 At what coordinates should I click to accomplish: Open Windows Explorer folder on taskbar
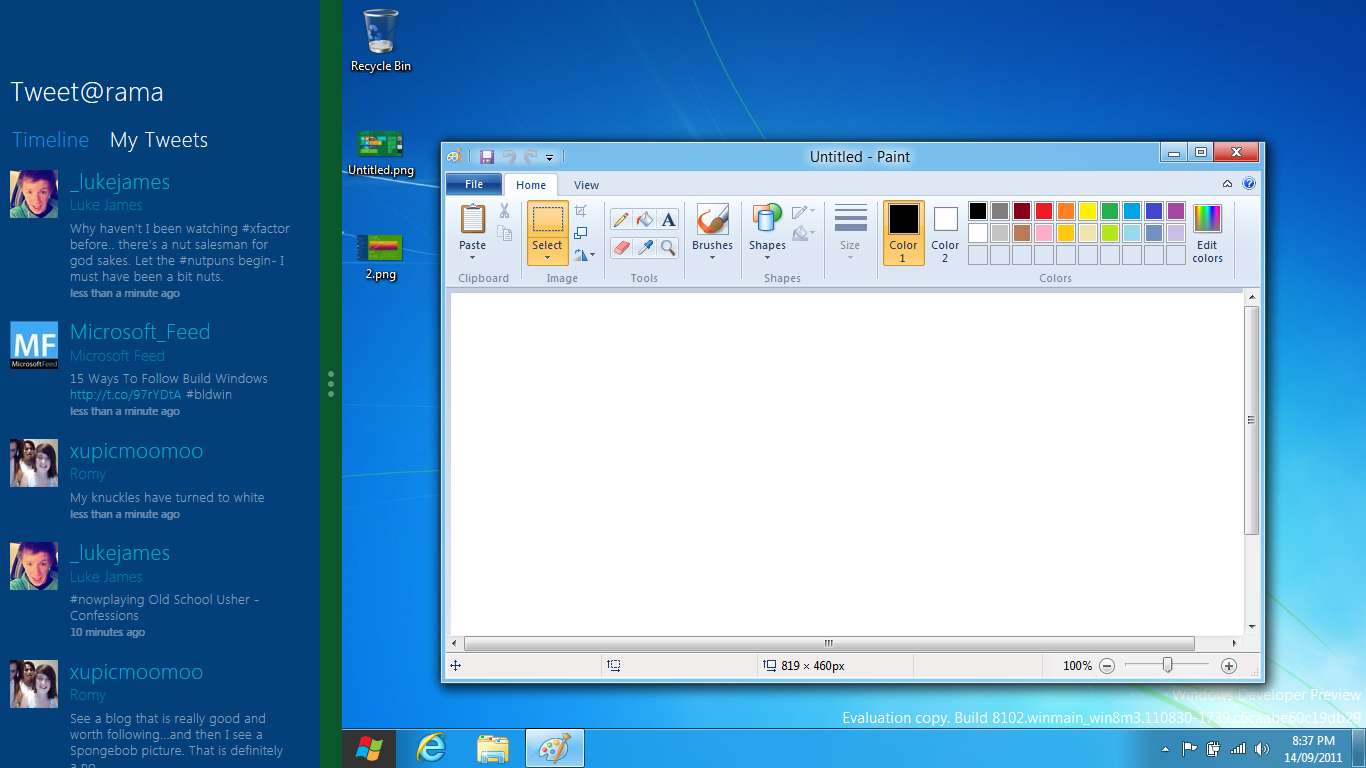(493, 748)
